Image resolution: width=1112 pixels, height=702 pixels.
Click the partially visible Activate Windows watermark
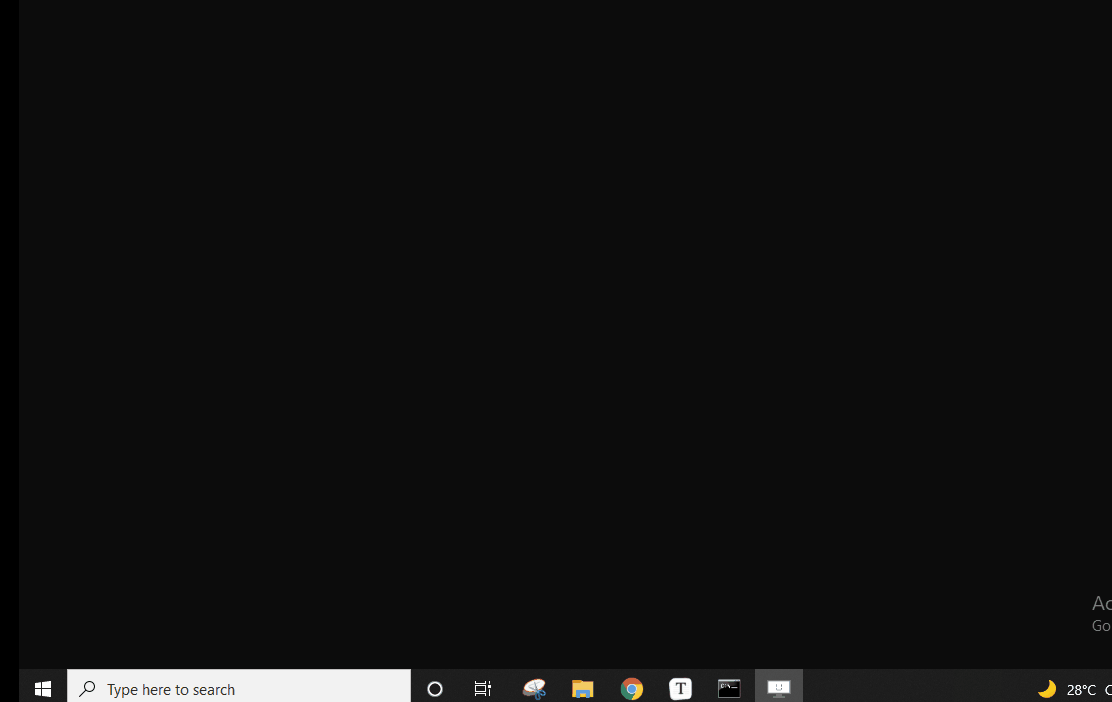[x=1101, y=603]
